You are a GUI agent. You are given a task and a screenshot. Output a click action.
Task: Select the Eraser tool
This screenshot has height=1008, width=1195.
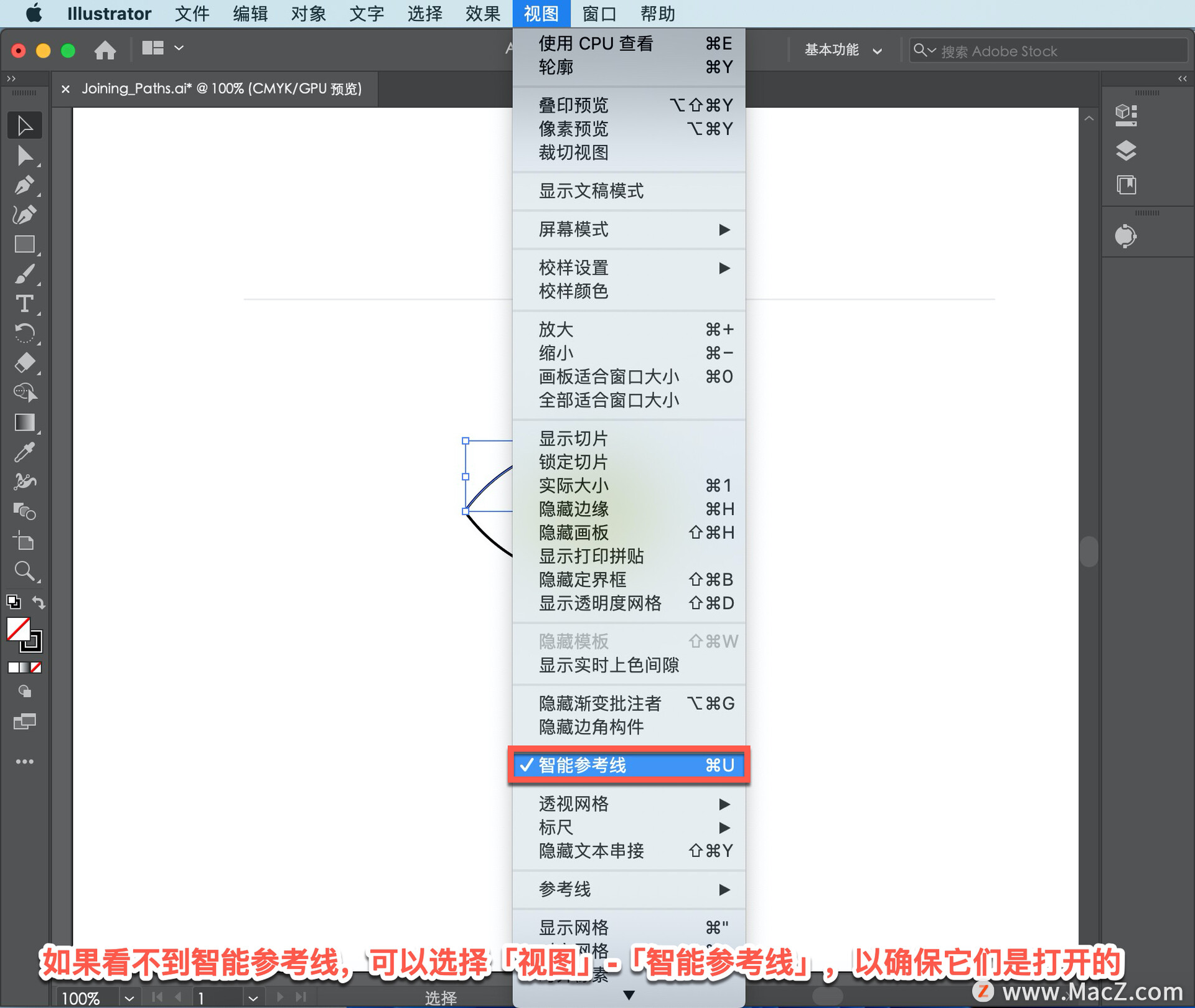[24, 363]
